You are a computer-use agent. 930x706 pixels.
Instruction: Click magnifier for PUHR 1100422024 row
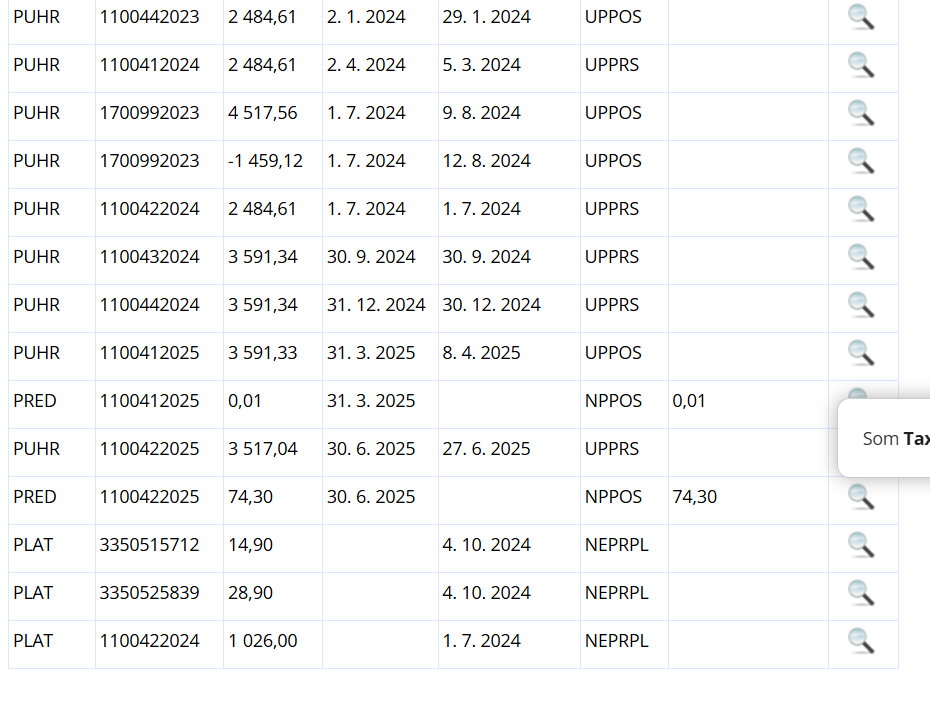[861, 209]
